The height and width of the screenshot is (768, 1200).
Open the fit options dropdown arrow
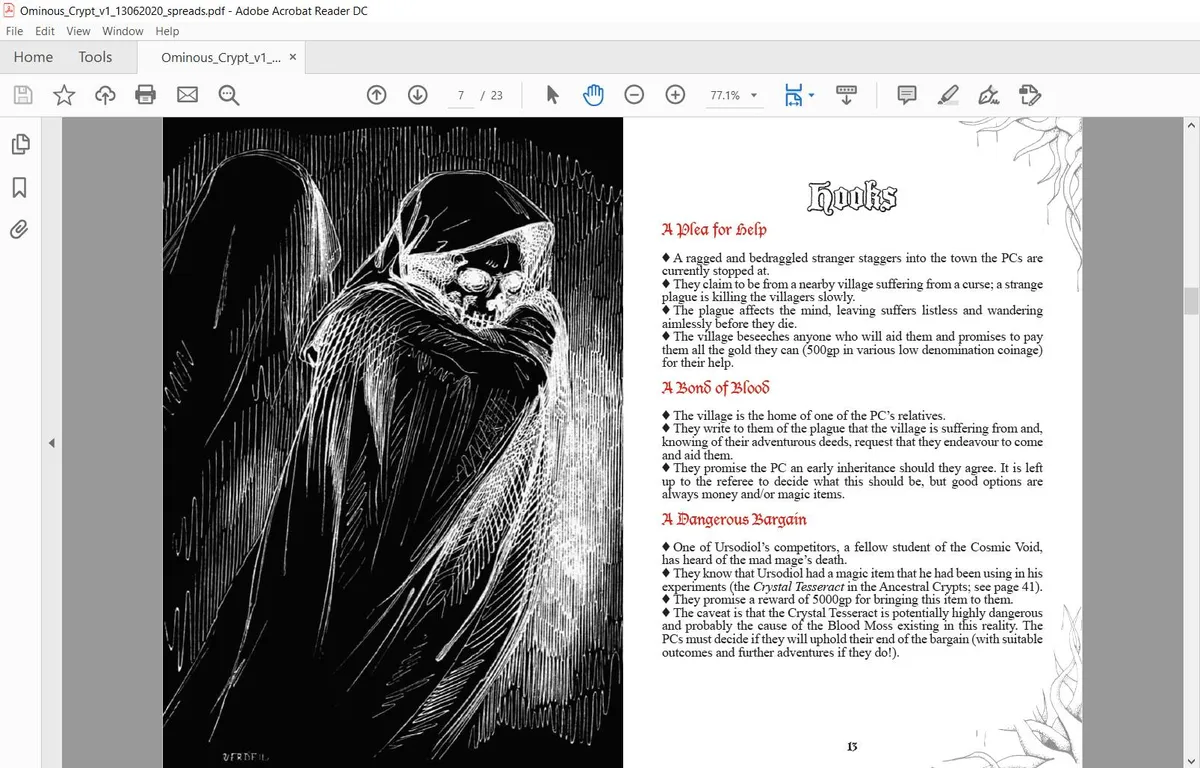point(811,95)
